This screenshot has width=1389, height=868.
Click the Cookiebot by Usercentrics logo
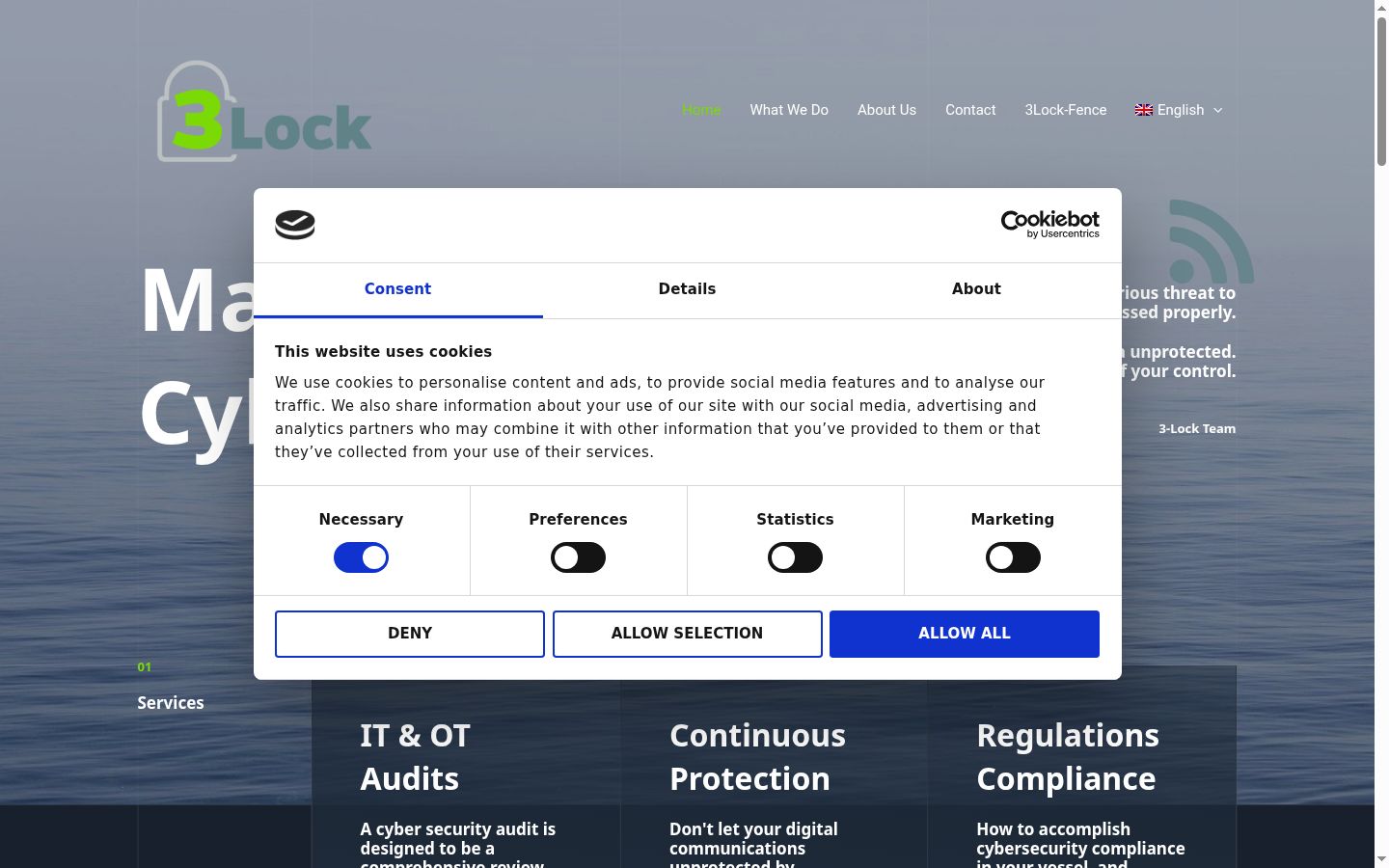(x=1050, y=225)
